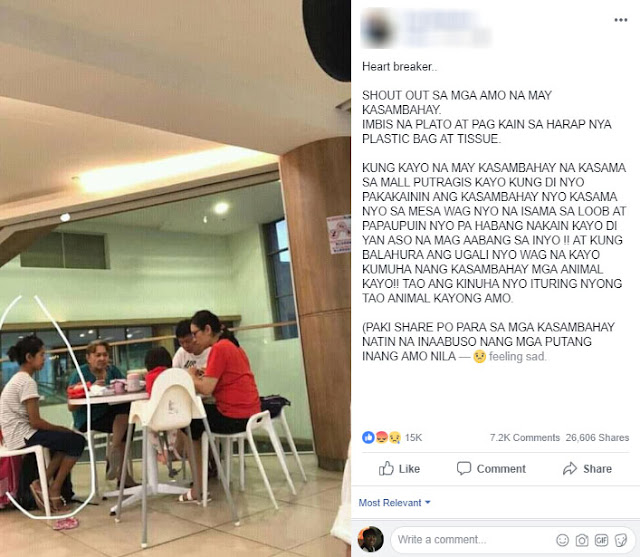
Task: Click the sad reaction icon
Action: (x=394, y=437)
